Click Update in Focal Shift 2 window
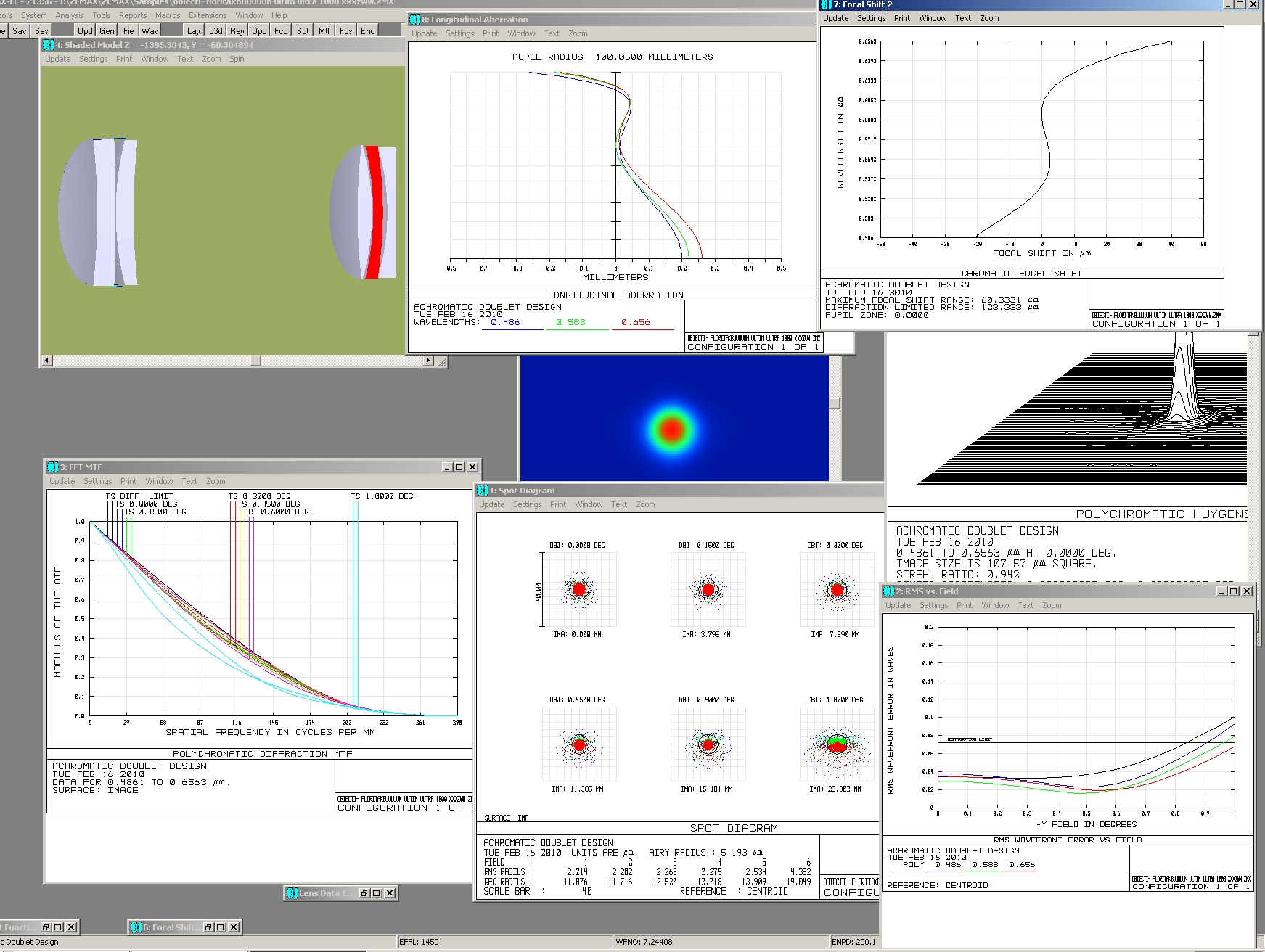This screenshot has width=1265, height=952. [835, 19]
